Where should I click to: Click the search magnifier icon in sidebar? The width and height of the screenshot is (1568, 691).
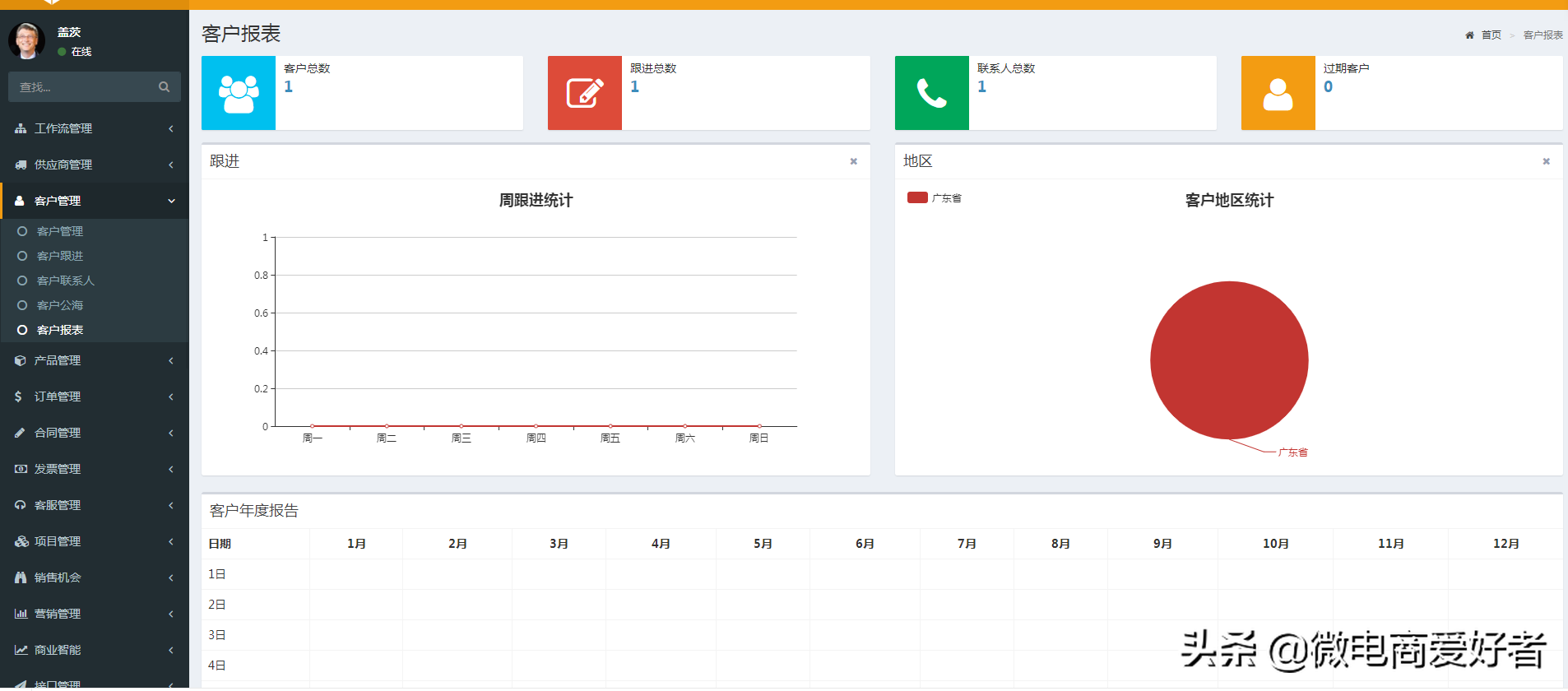164,87
